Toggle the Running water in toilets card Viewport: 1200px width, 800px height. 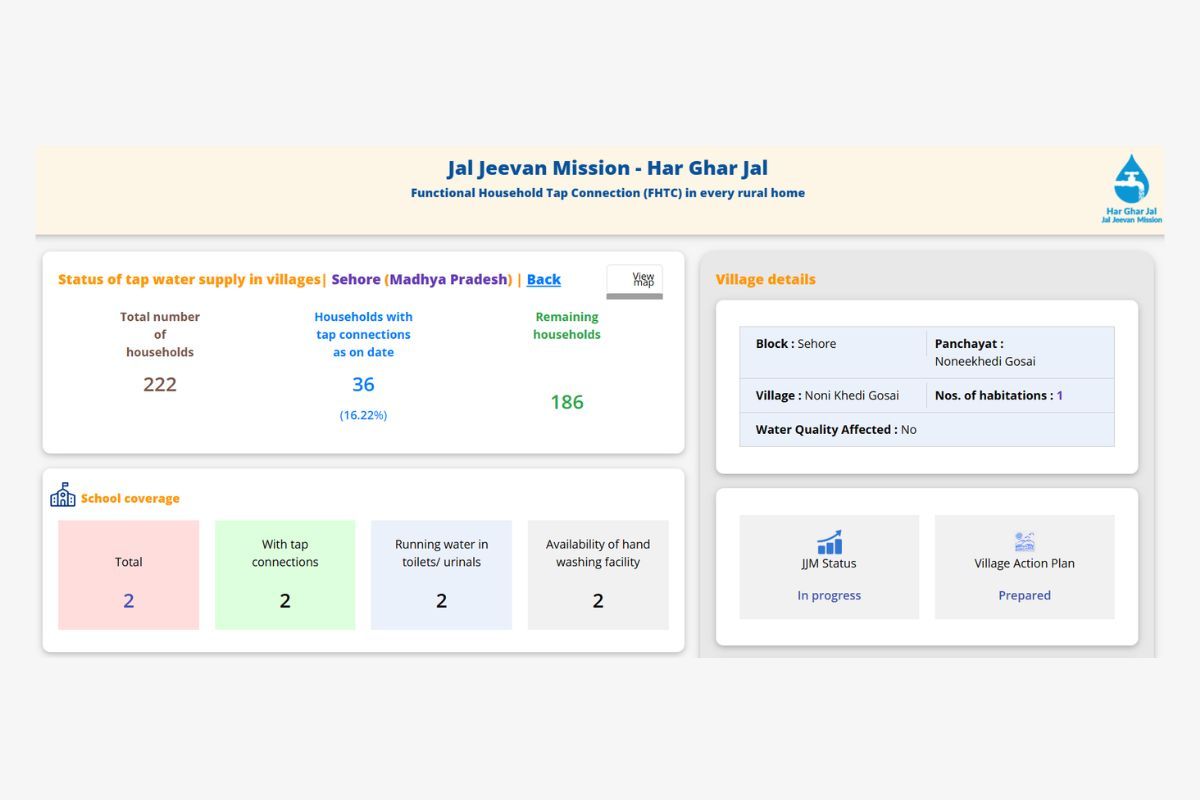tap(441, 574)
